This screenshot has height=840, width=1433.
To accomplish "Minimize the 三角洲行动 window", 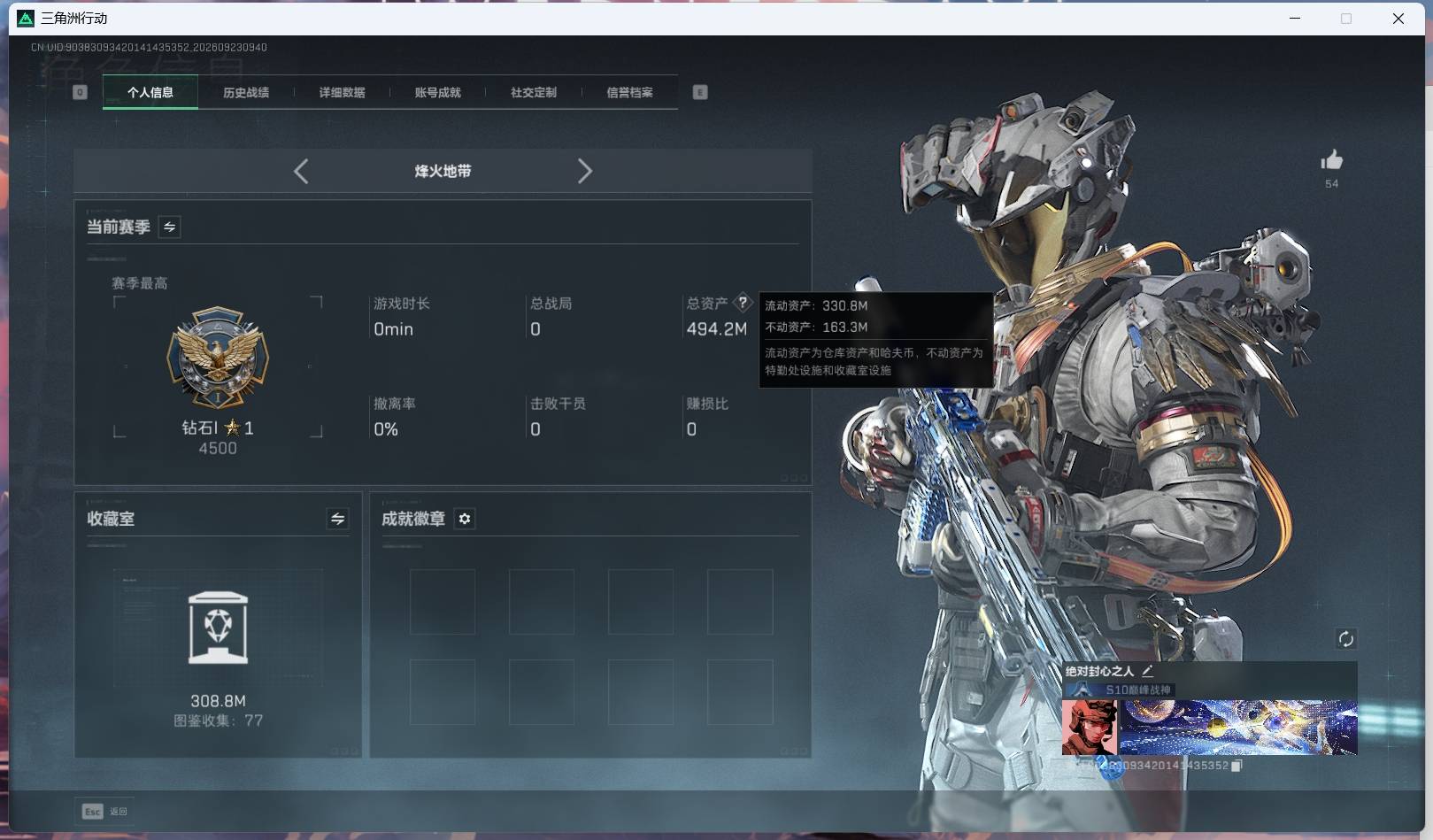I will click(x=1295, y=18).
